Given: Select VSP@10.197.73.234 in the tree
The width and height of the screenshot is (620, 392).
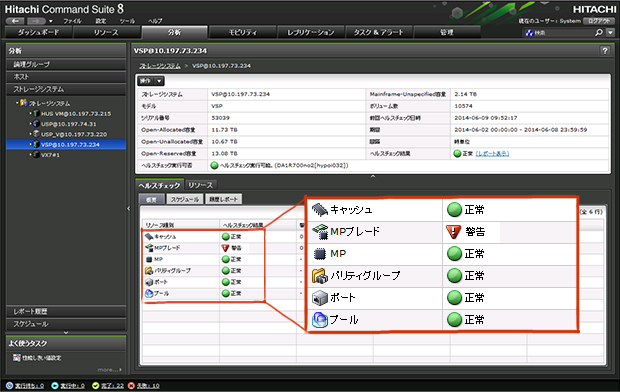Looking at the screenshot, I should [x=70, y=144].
